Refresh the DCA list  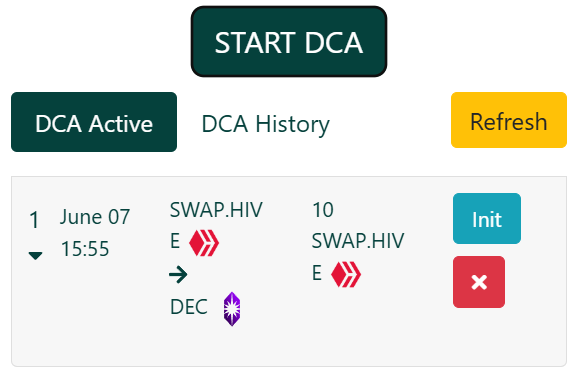509,120
